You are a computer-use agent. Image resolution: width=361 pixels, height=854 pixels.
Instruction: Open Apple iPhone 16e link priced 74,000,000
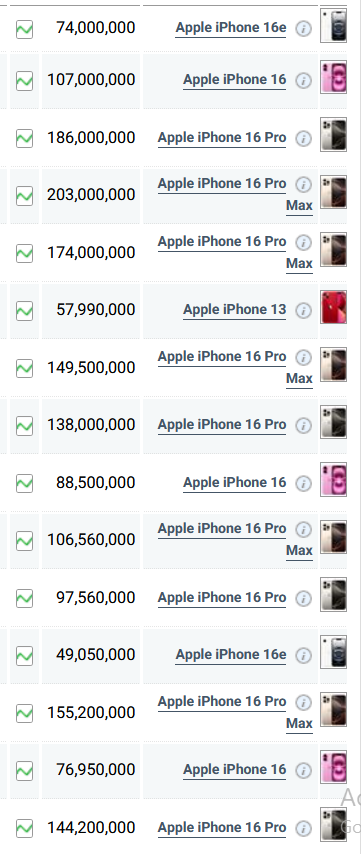(x=231, y=28)
